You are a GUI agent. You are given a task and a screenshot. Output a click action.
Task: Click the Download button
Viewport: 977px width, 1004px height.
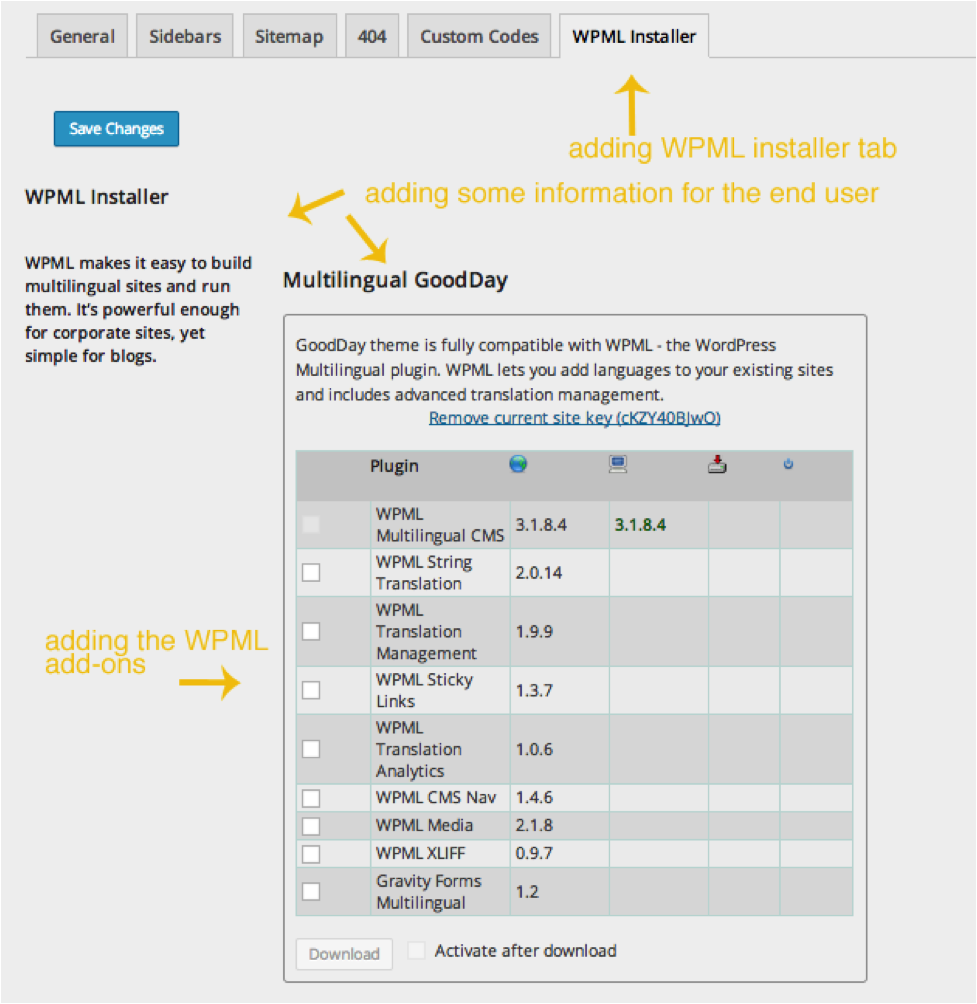pos(344,954)
